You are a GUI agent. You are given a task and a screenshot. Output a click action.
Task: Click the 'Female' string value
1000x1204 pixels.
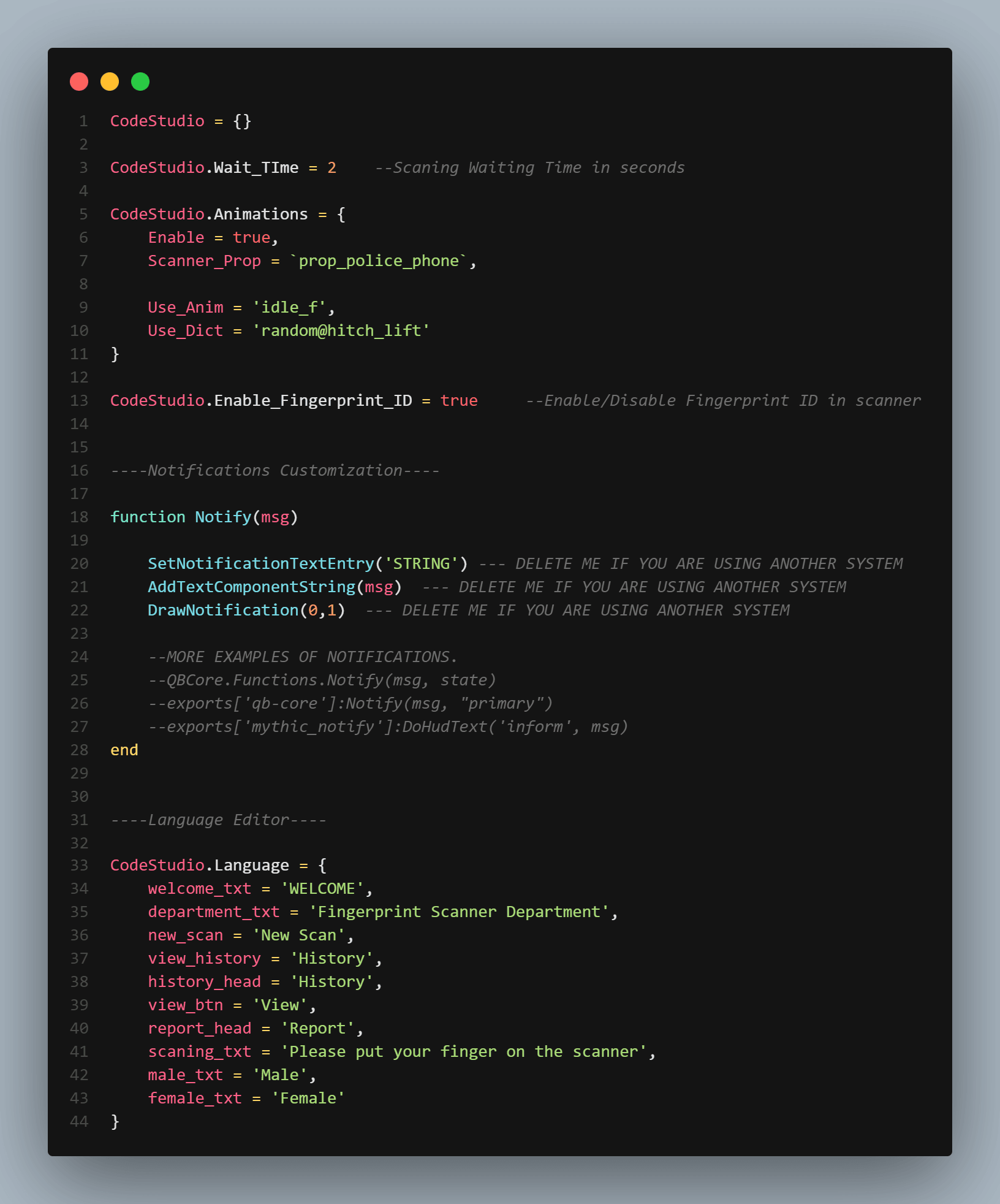coord(308,1099)
